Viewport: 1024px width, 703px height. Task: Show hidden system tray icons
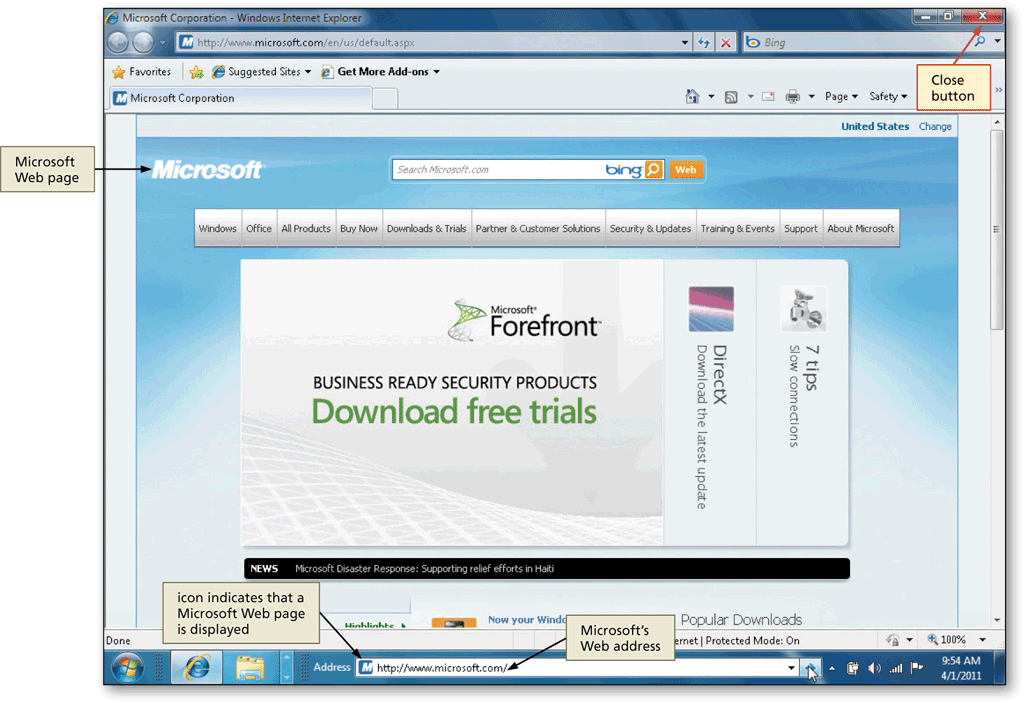(832, 668)
